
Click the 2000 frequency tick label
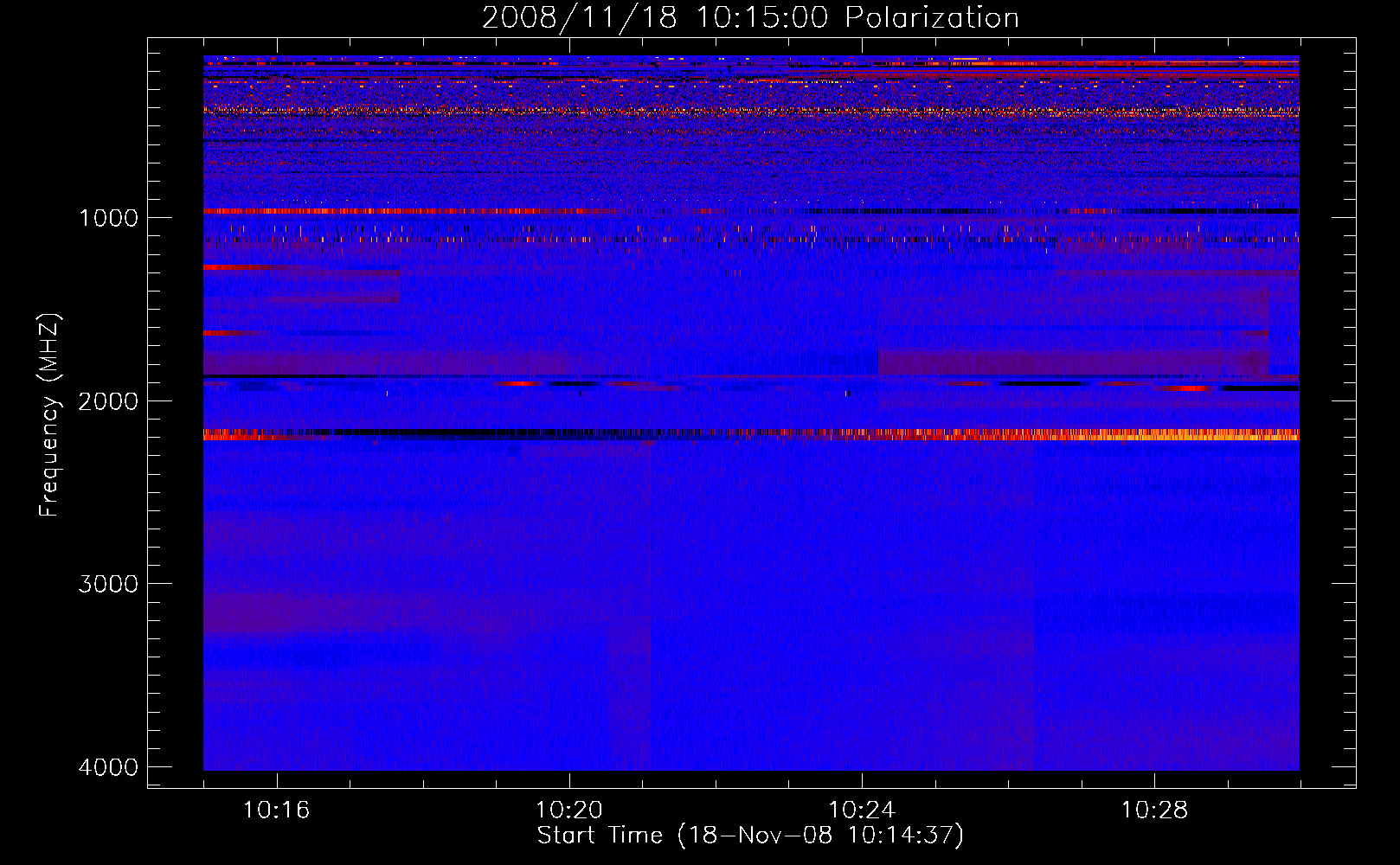[x=108, y=401]
